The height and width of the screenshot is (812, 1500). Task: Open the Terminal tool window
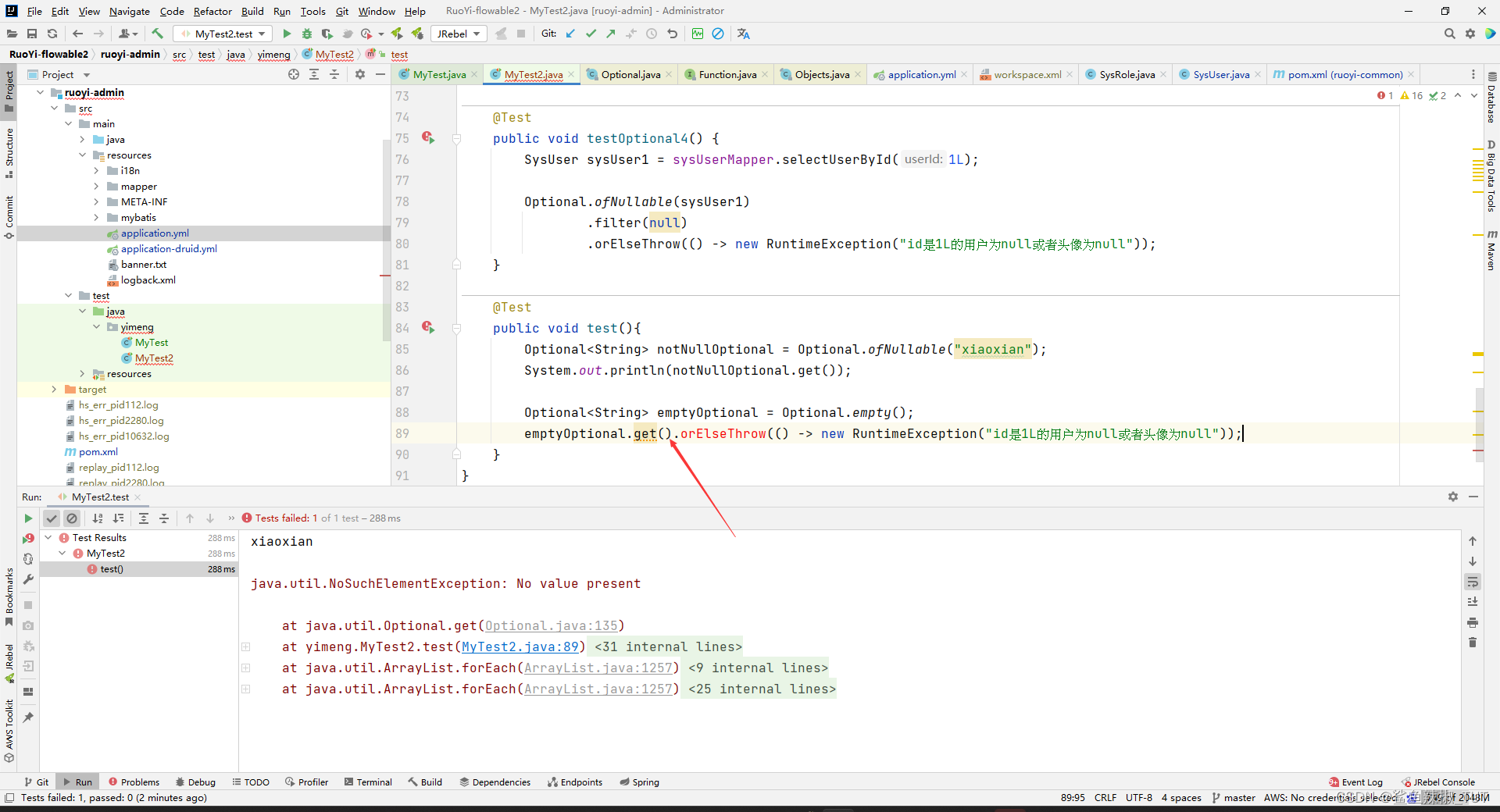pos(369,782)
